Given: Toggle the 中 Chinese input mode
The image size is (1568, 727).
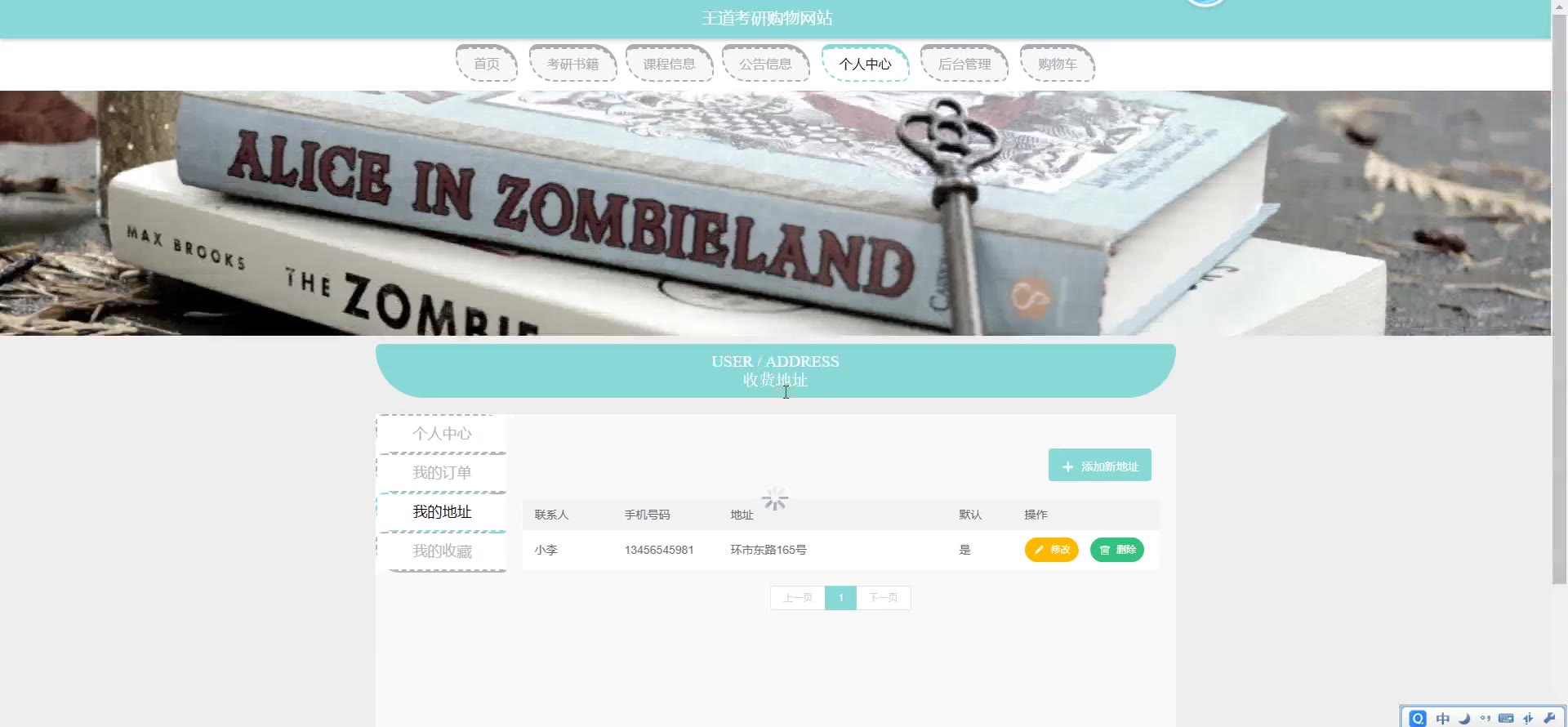Looking at the screenshot, I should pos(1443,719).
